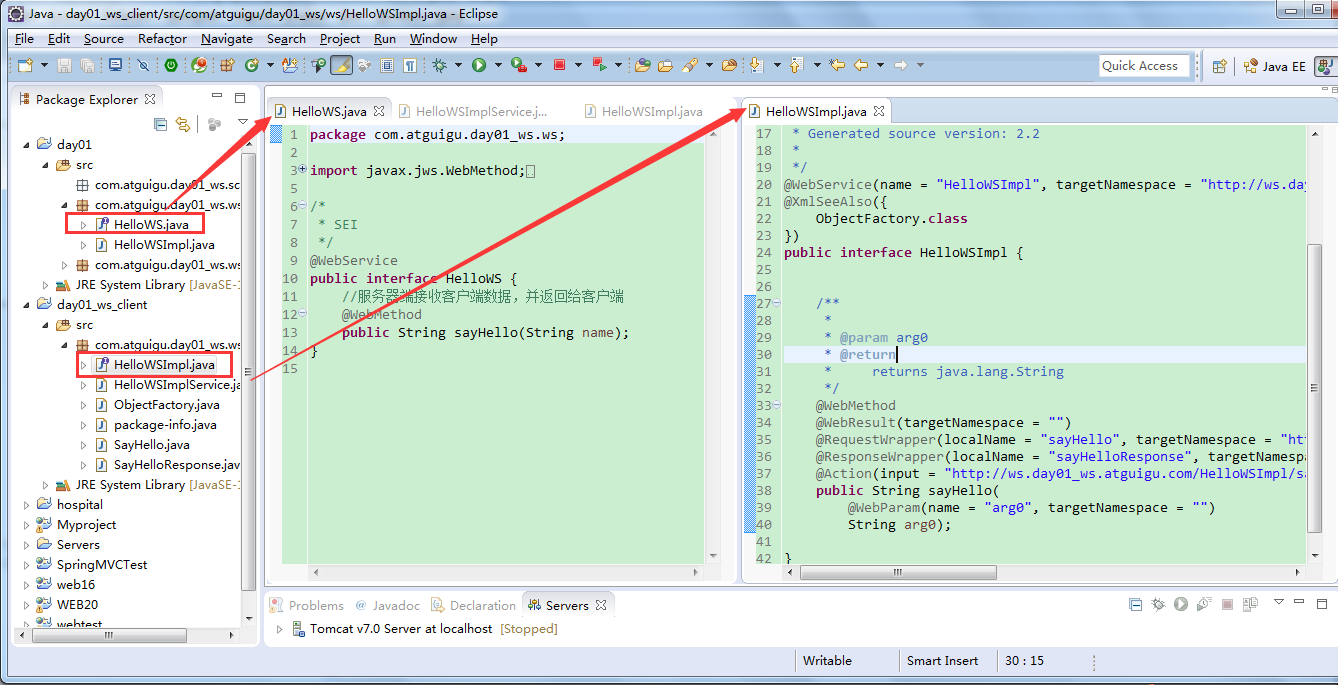Close the HelloWS.java editor tab

coord(379,111)
